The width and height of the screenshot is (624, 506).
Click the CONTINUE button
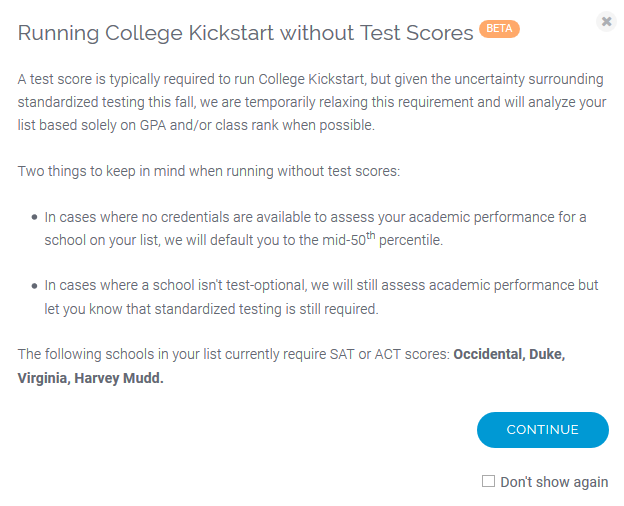[542, 430]
